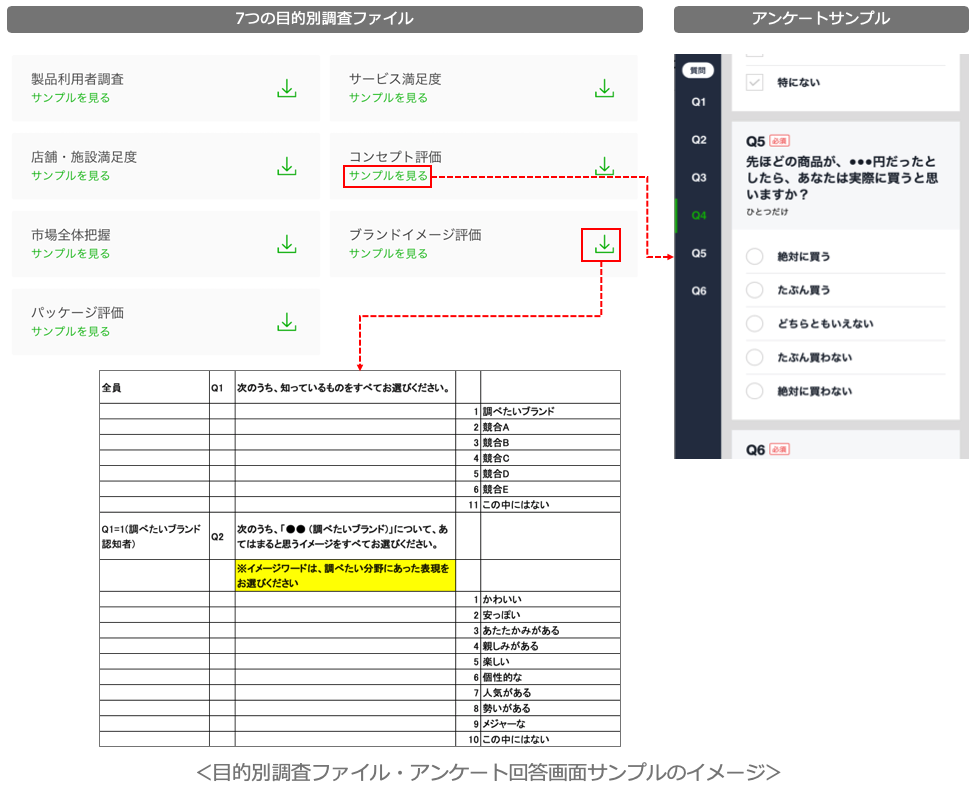Select the 絶対に買う radio option
This screenshot has width=976, height=790.
click(x=755, y=257)
